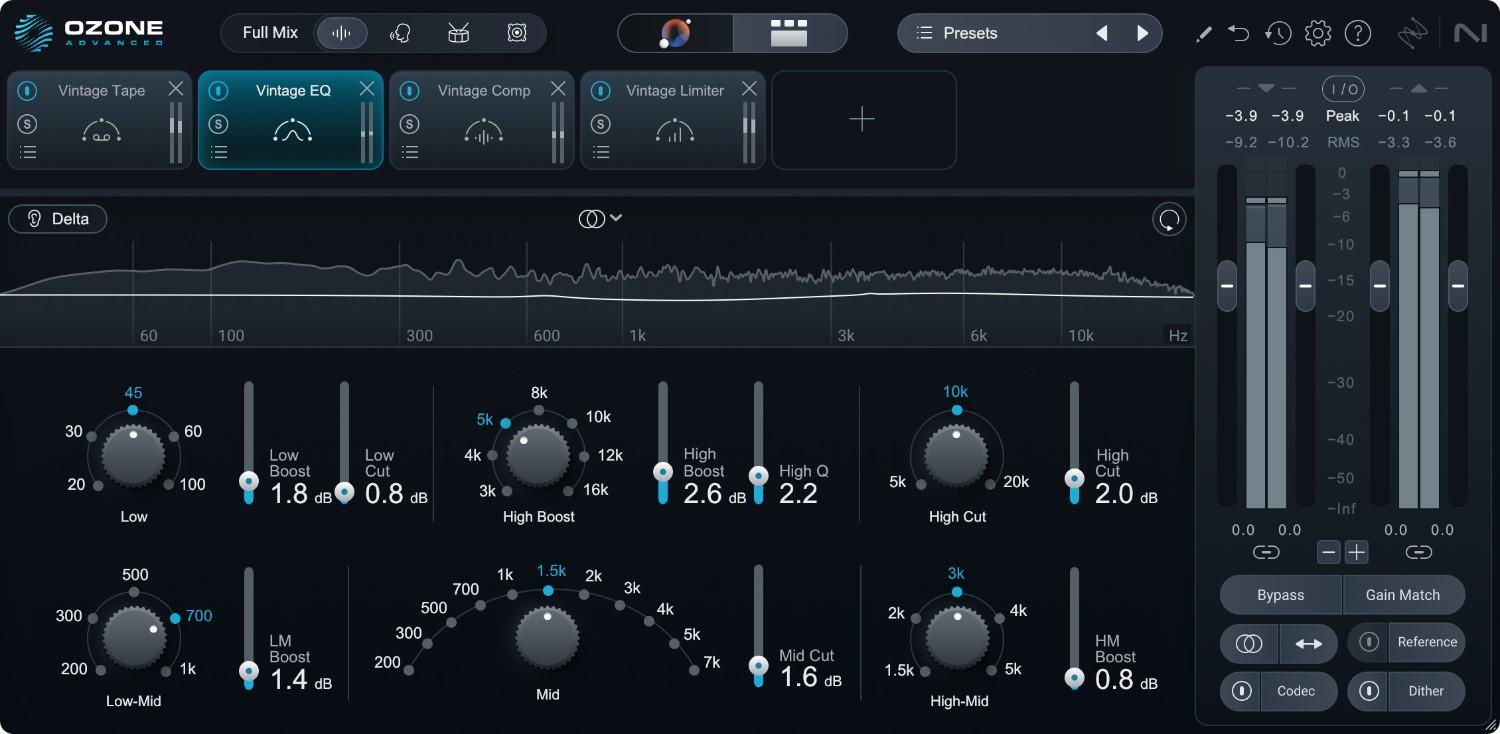Image resolution: width=1500 pixels, height=734 pixels.
Task: Switch to the Vintage EQ module tab
Action: tap(291, 90)
